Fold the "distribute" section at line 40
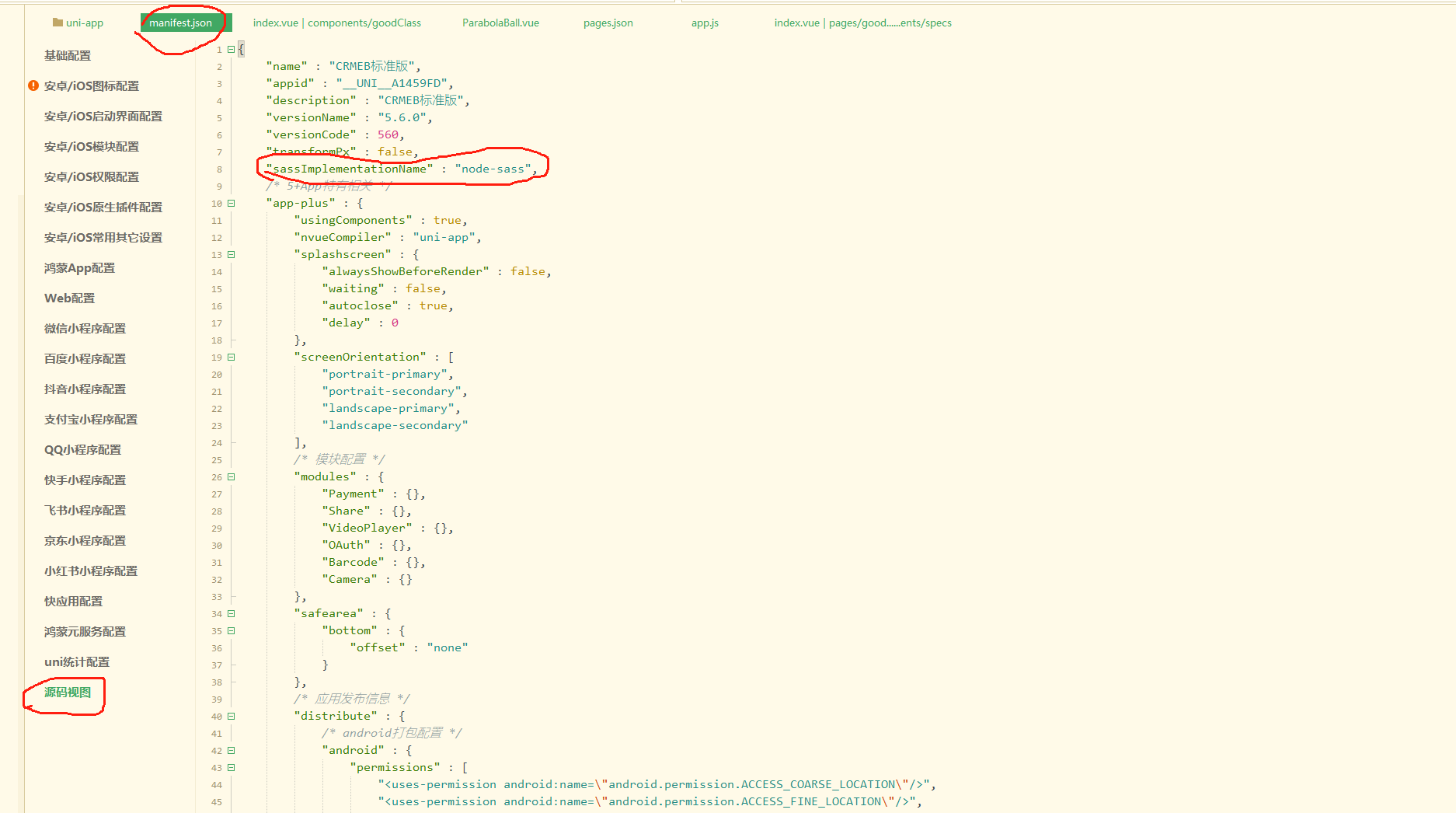 click(x=231, y=716)
